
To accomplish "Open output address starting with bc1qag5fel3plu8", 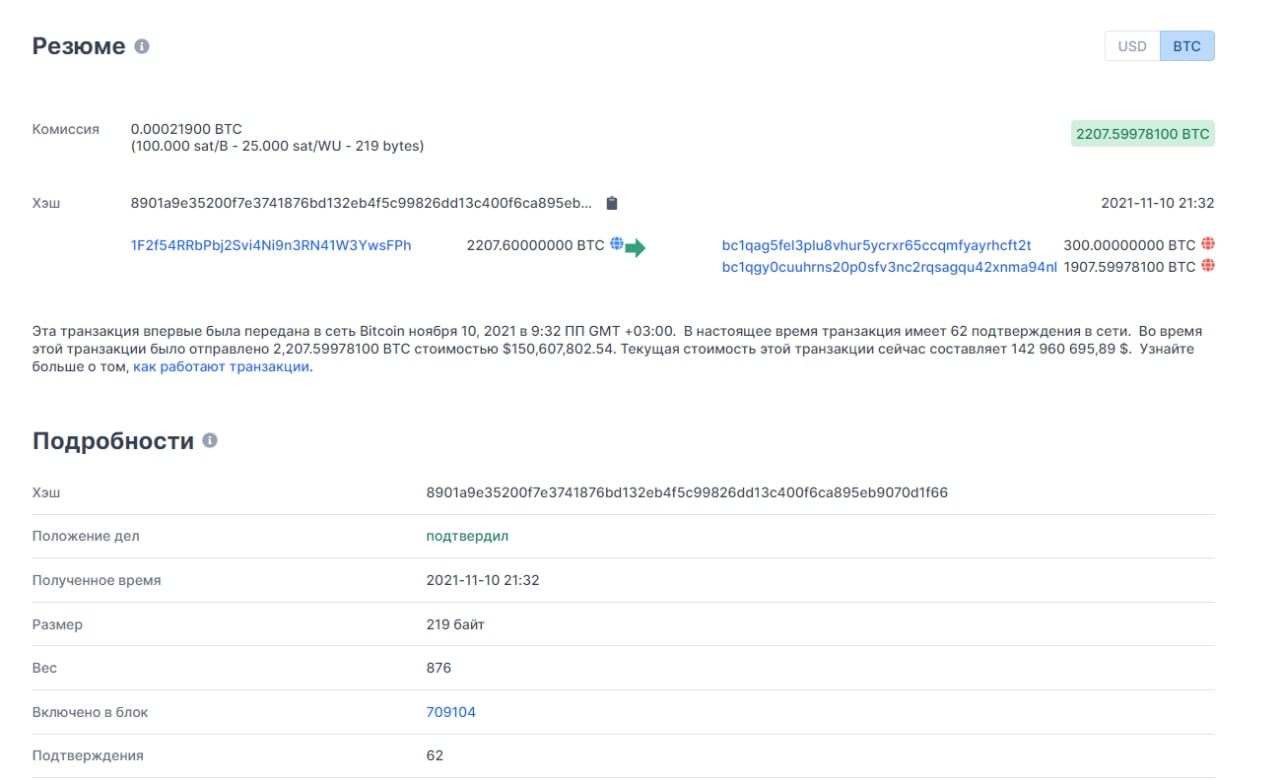I will click(876, 245).
